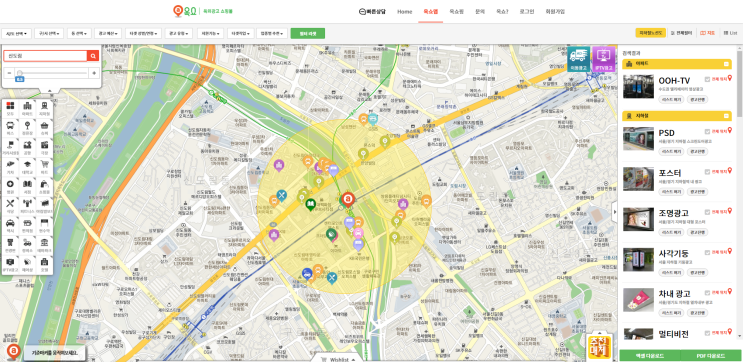
Task: Open the 시/도 선택 dropdown
Action: click(17, 34)
